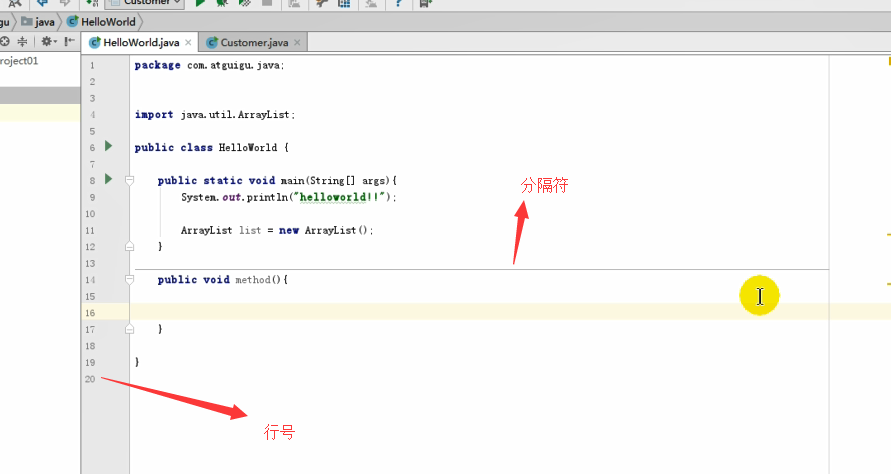Click the collapse all icon in Project panel
891x474 pixels.
click(x=22, y=41)
